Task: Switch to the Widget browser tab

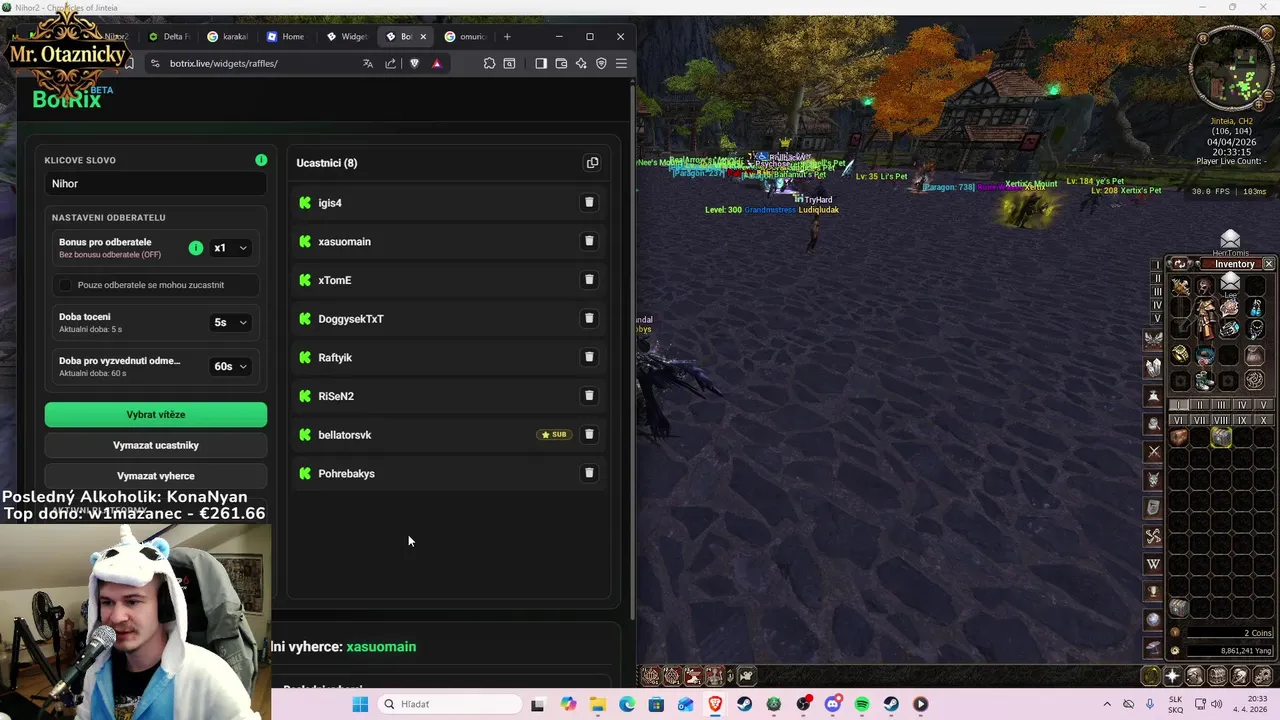Action: click(347, 37)
